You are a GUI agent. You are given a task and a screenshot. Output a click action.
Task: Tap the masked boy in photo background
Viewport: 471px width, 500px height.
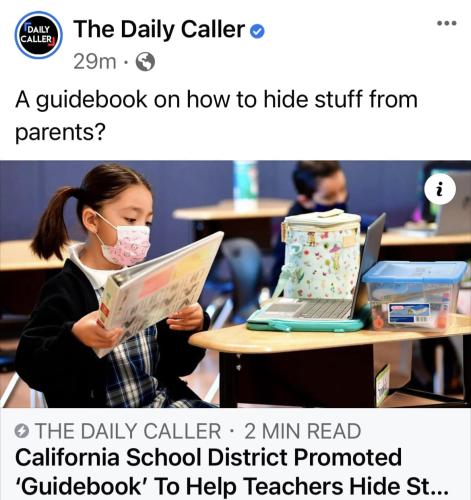pos(320,190)
